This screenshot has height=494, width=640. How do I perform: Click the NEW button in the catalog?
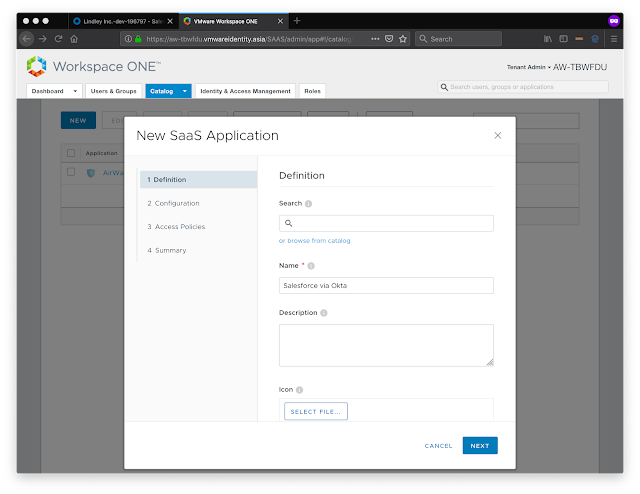click(78, 120)
